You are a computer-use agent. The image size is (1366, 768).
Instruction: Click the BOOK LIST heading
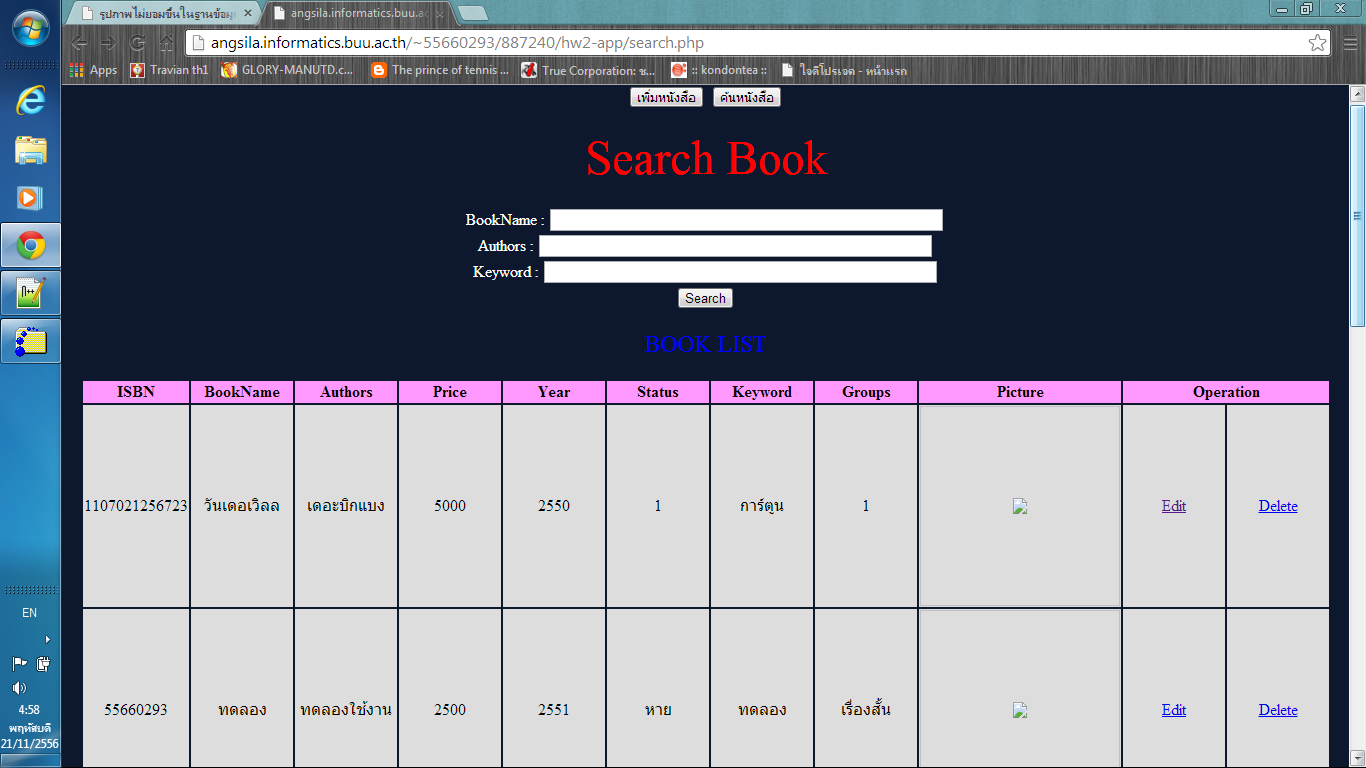706,344
